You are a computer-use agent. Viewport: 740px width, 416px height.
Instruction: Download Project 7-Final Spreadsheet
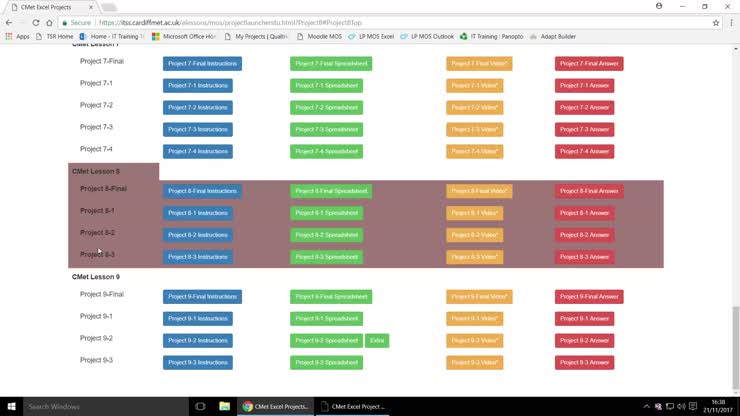pyautogui.click(x=331, y=64)
